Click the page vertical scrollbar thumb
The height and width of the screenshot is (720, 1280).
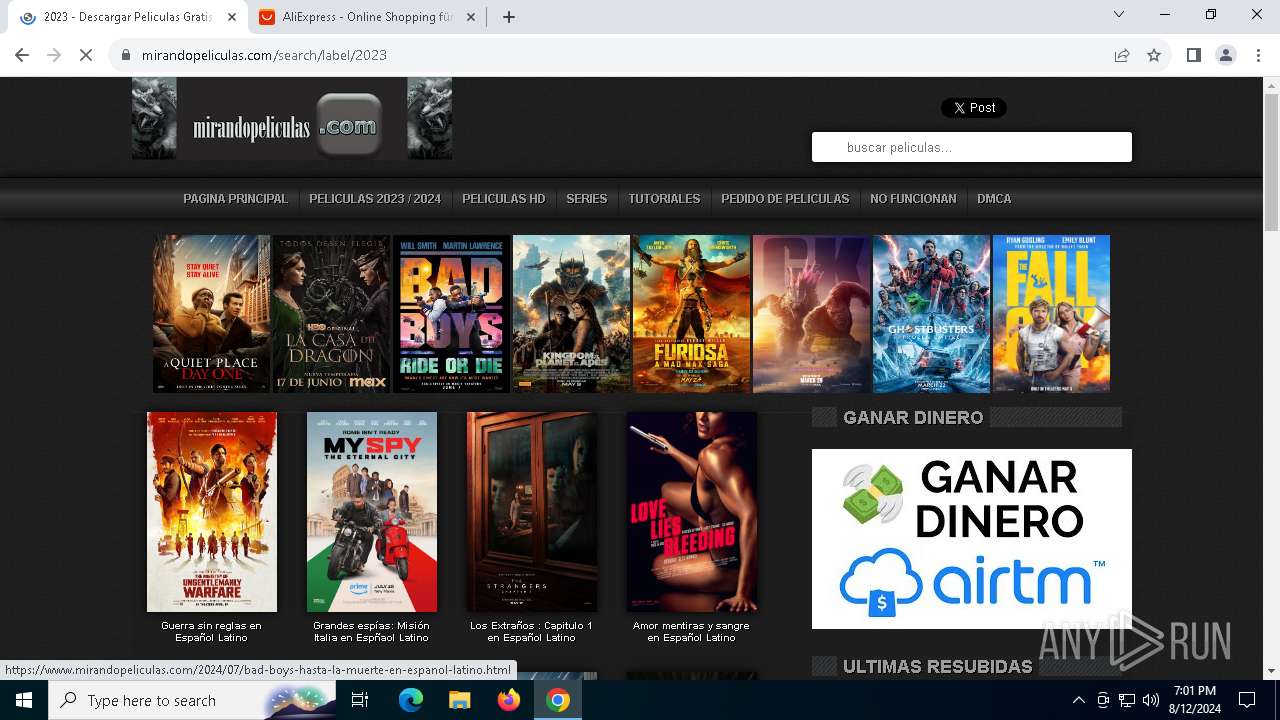pos(1271,163)
